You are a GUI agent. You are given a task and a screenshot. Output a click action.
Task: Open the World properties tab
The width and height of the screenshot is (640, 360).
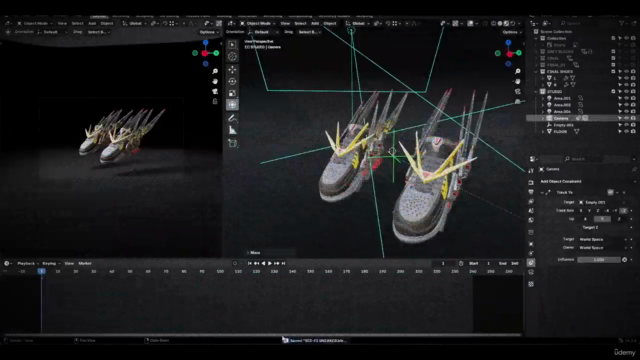[x=531, y=220]
